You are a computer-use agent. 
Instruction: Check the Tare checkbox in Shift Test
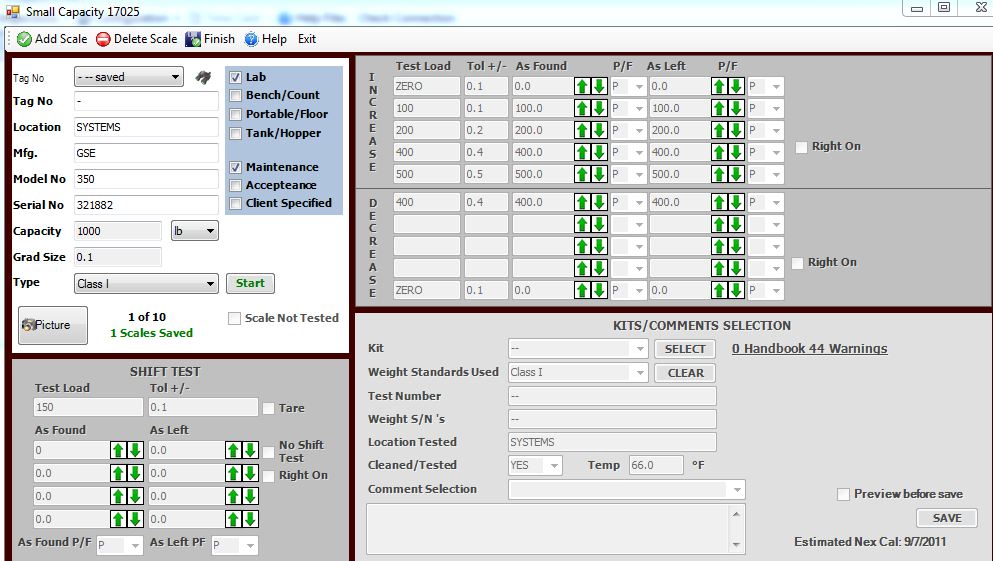point(269,408)
